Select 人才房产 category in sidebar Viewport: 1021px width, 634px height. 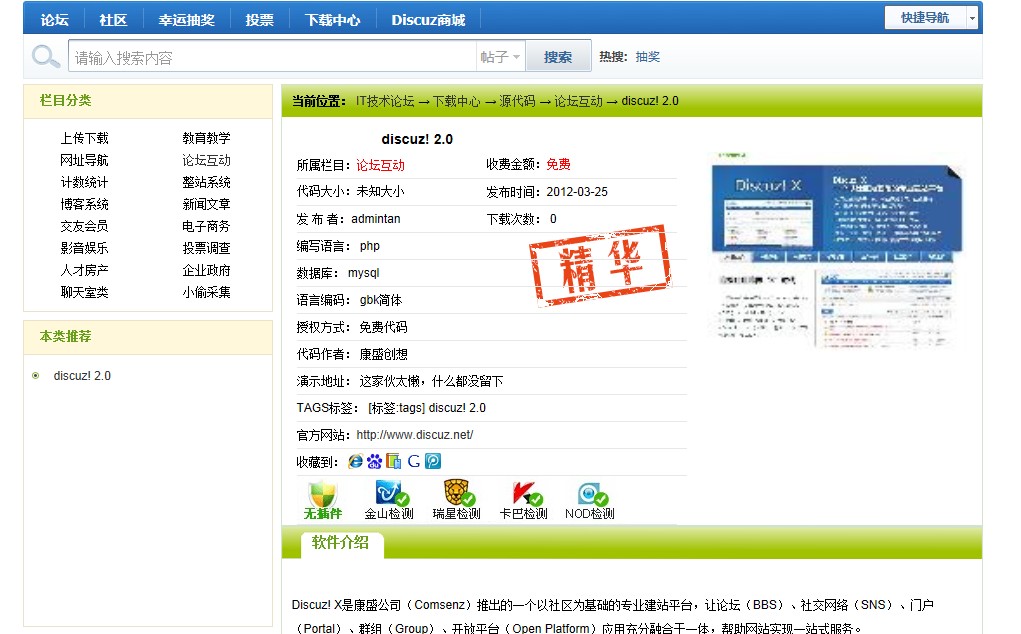tap(85, 270)
